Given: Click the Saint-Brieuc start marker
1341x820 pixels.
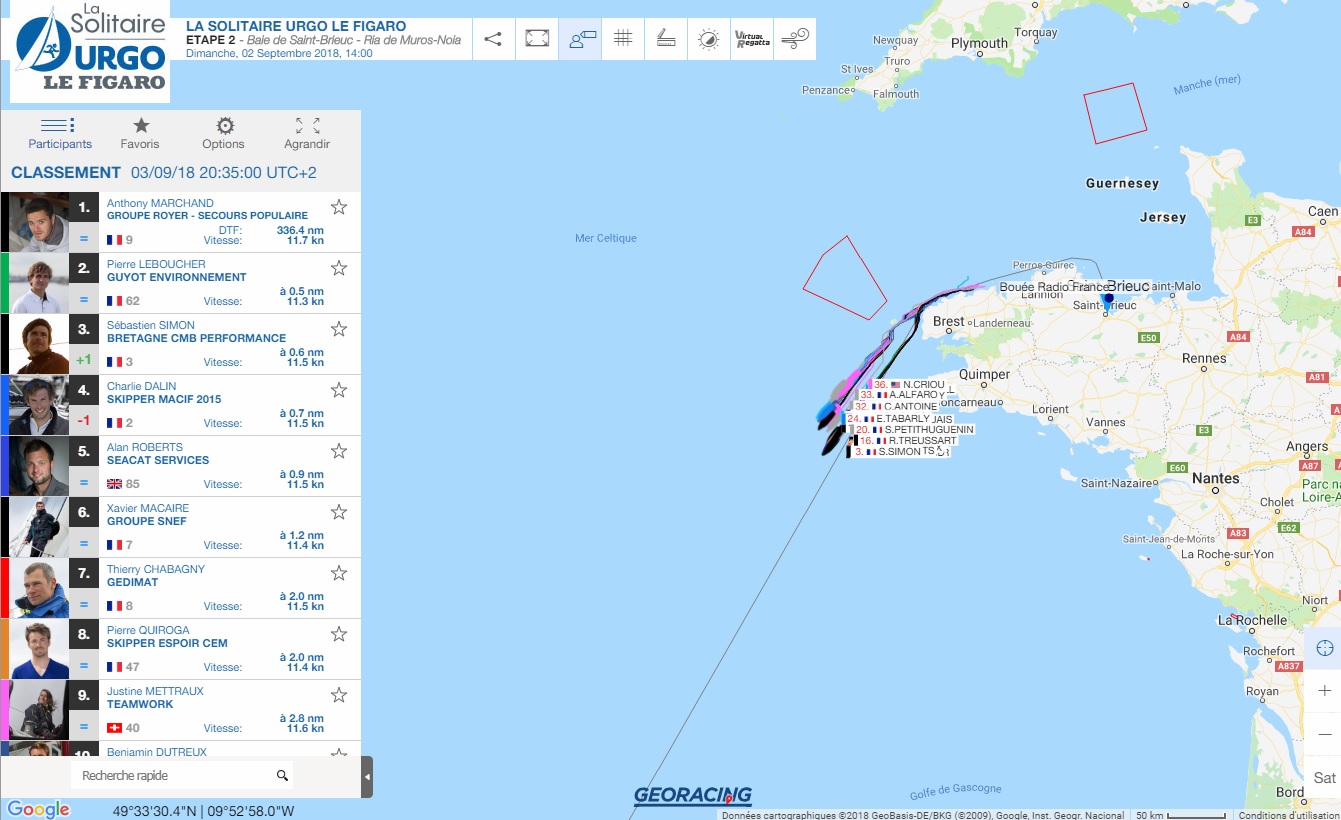Looking at the screenshot, I should [1107, 300].
